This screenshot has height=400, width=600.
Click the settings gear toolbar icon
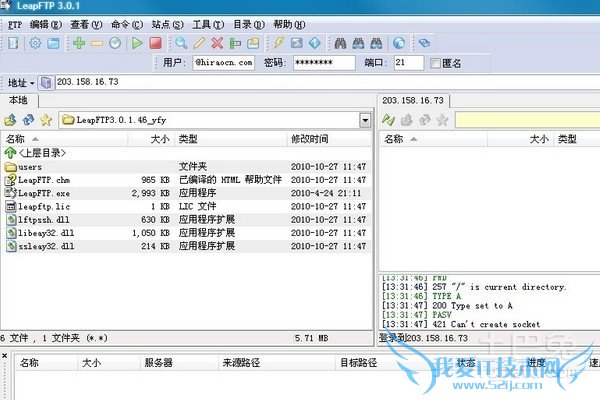[35, 43]
